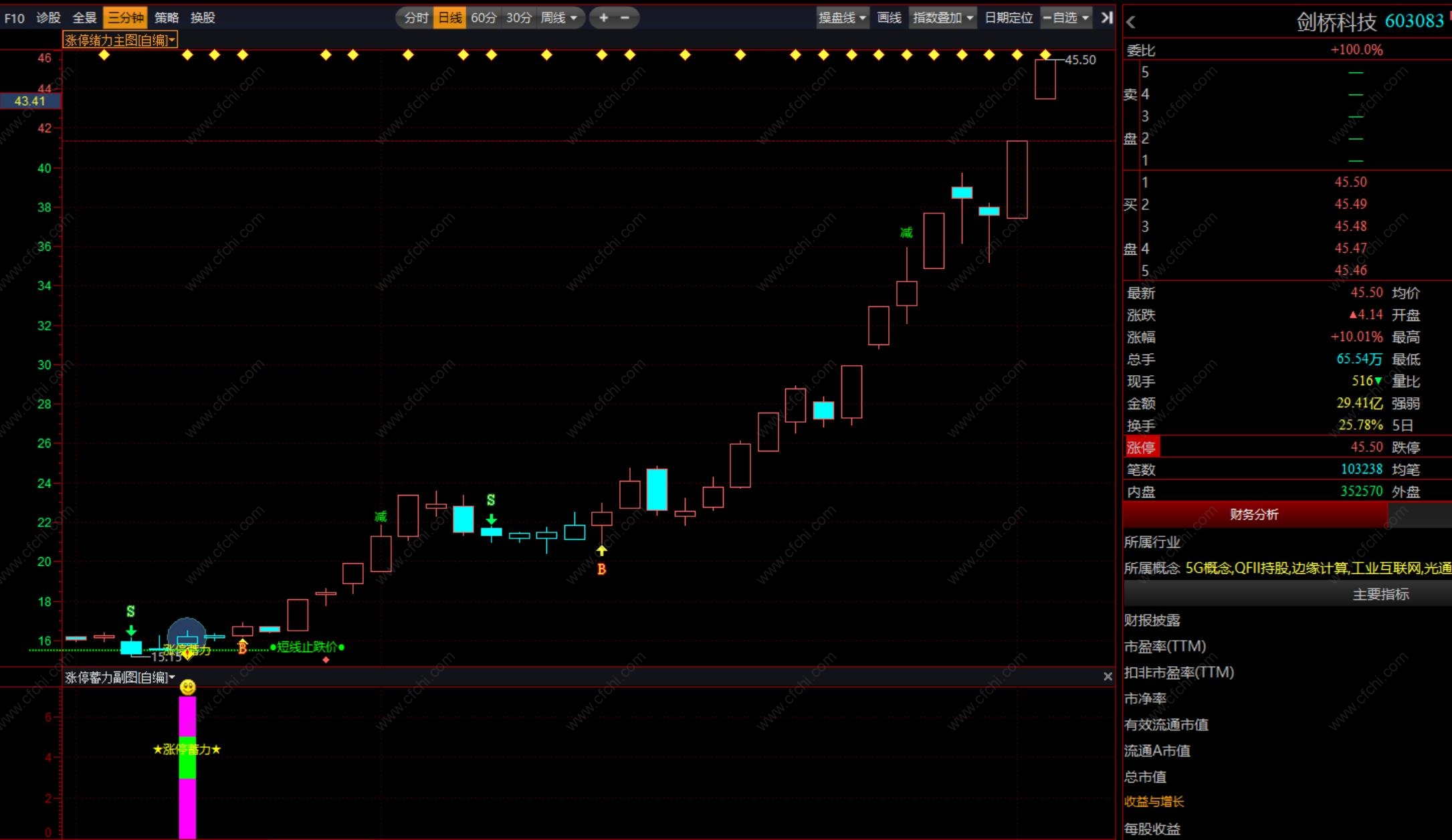This screenshot has width=1452, height=840.
Task: Click the zoom out minus button
Action: pos(625,18)
